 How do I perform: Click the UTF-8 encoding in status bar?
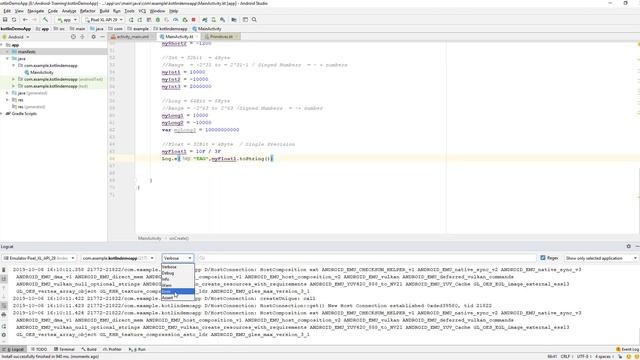tap(583, 356)
